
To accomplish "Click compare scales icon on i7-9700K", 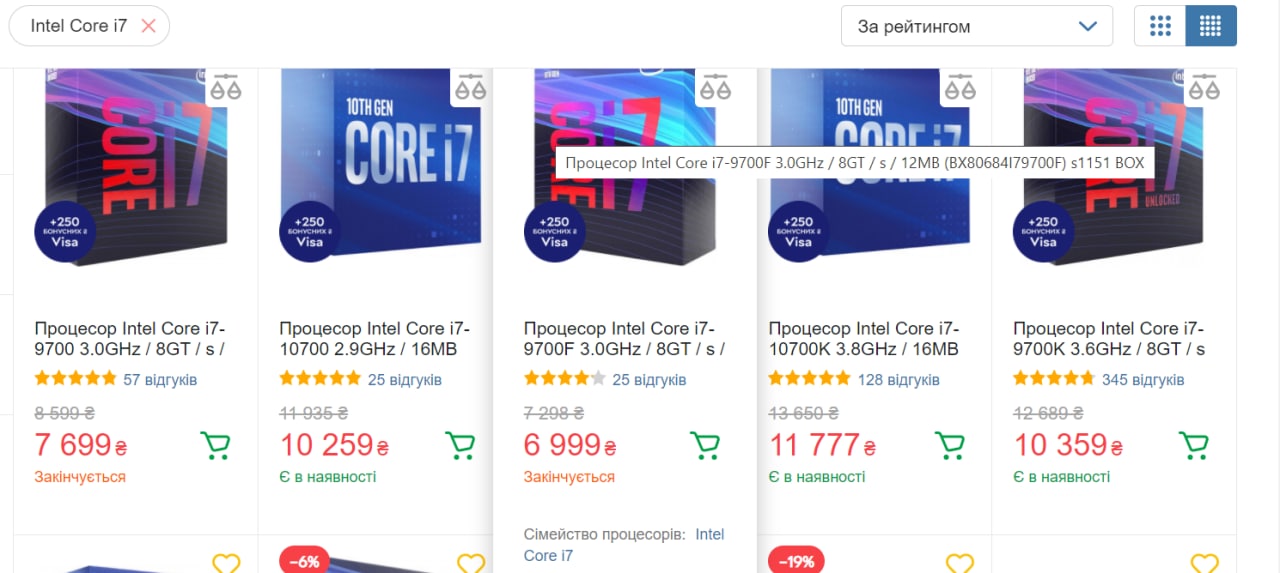I will tap(1205, 87).
